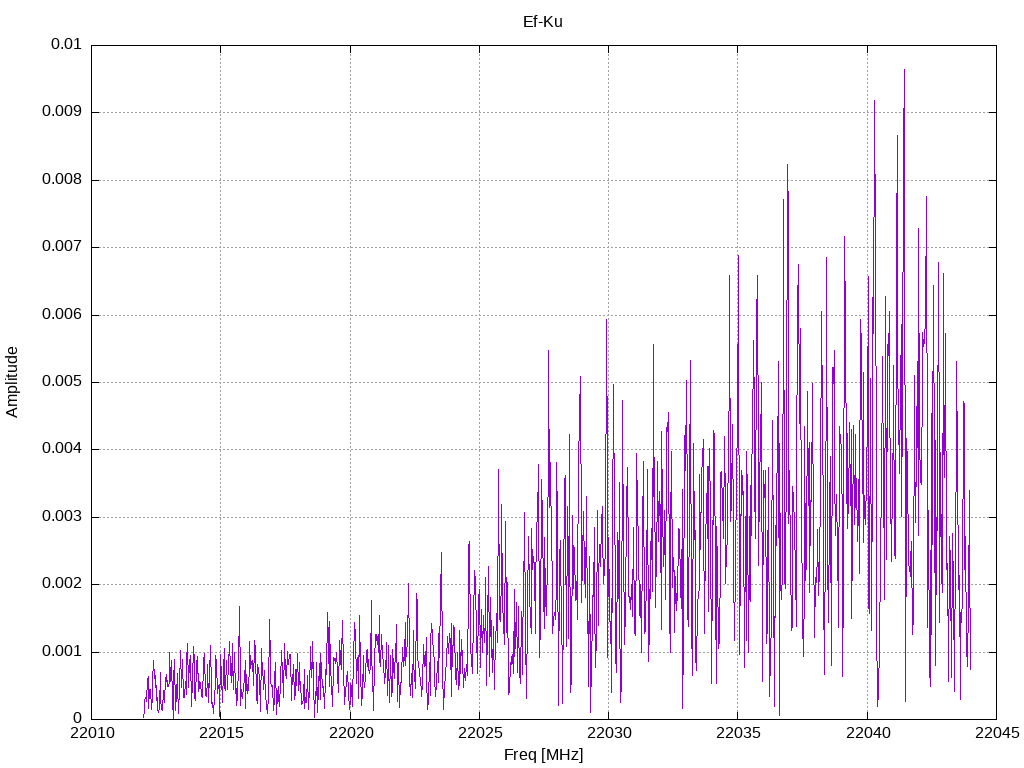Click the Amplitude y-axis label
Viewport: 1024px width, 768px height.
(x=12, y=382)
